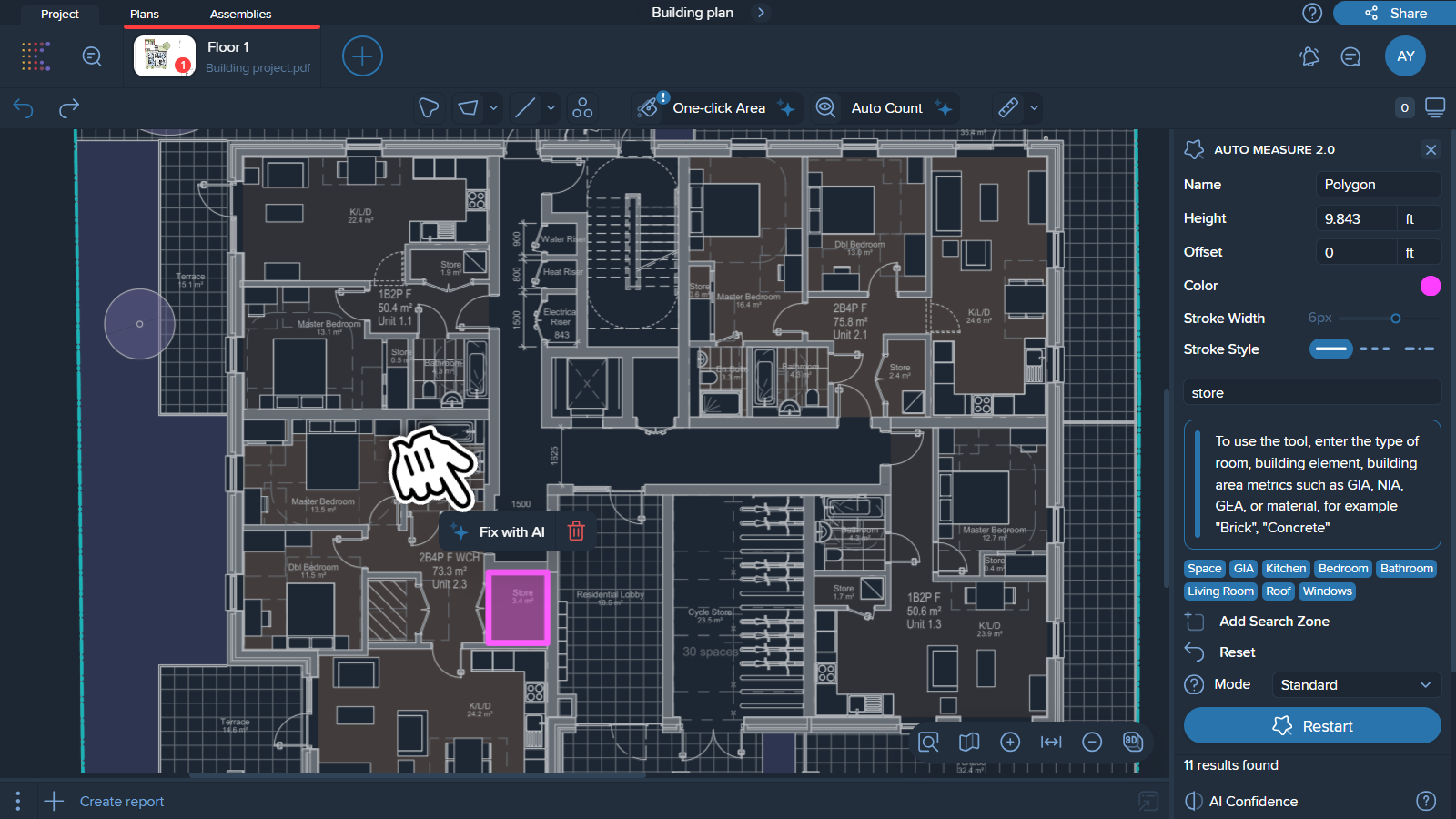Select the GIA tag
The height and width of the screenshot is (819, 1456).
coord(1244,569)
